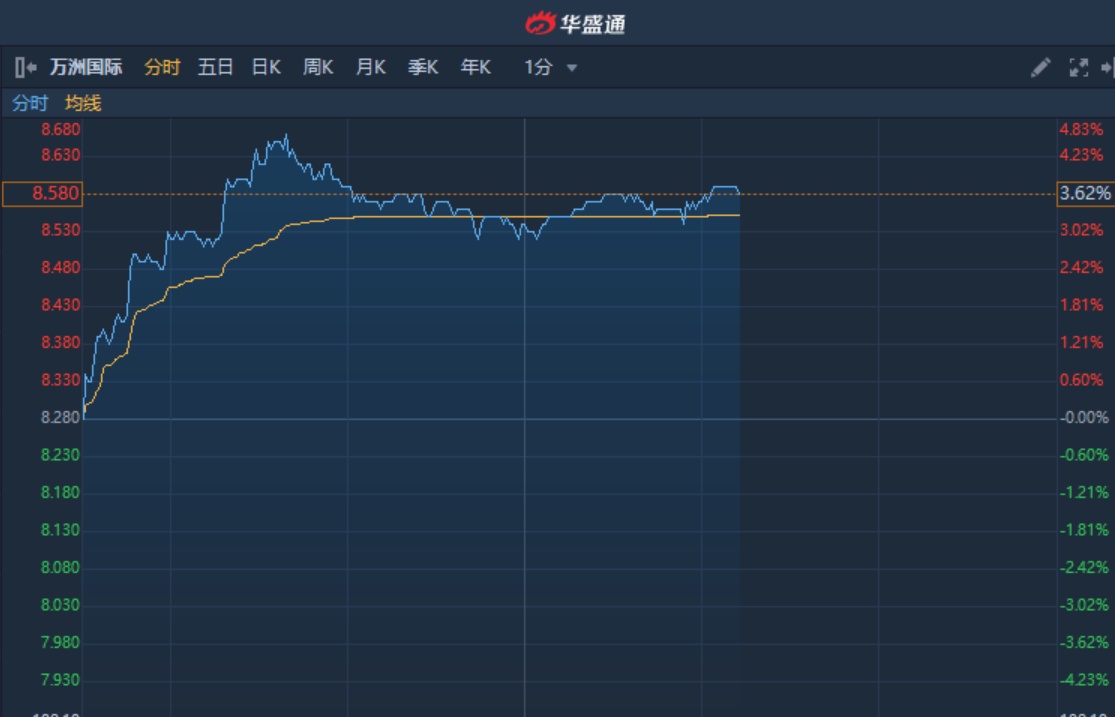Screen dimensions: 1115x717
Task: Click the chart peak near 8.680
Action: coord(286,135)
